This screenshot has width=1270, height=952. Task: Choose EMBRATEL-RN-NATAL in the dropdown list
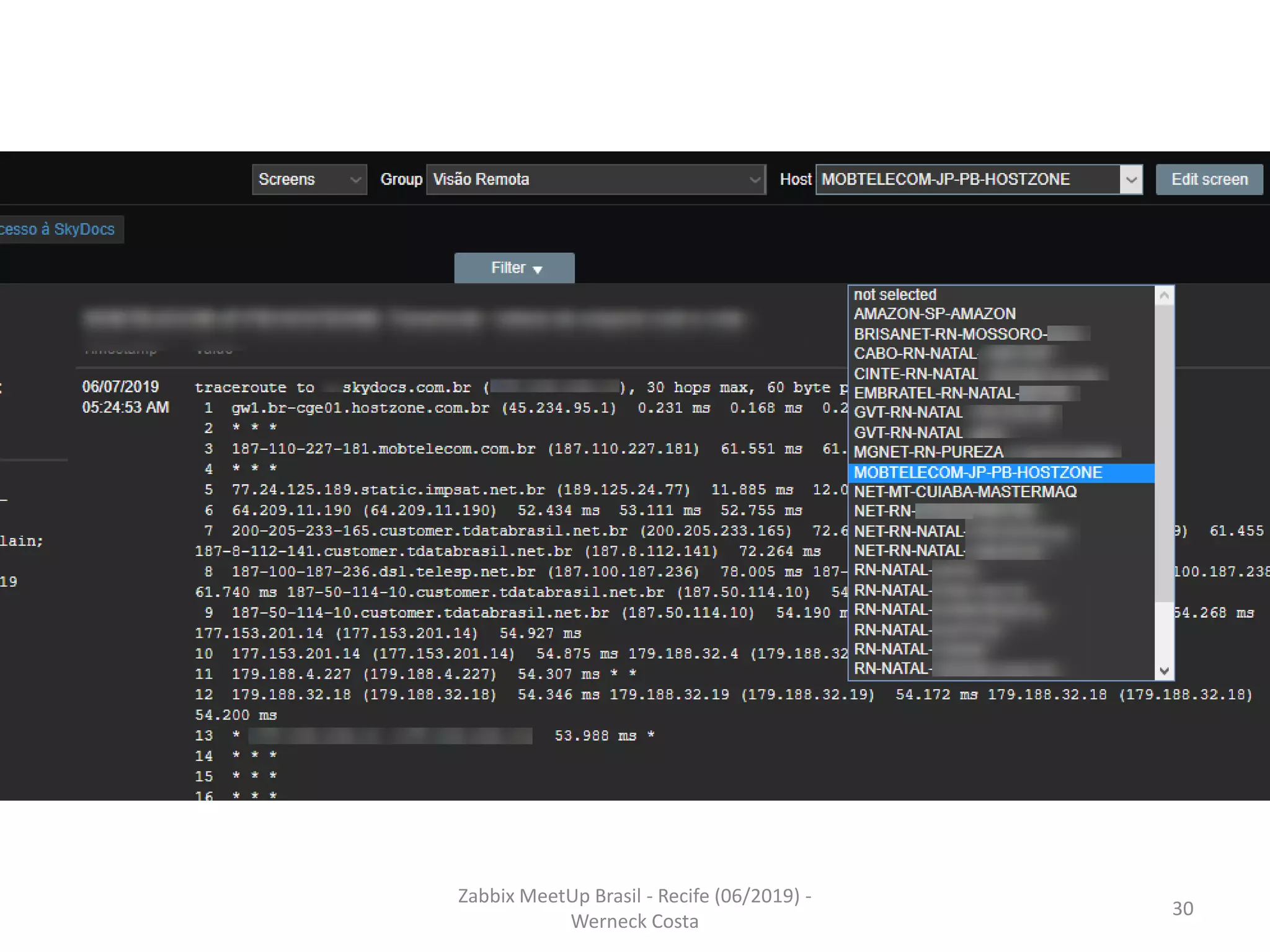(935, 393)
